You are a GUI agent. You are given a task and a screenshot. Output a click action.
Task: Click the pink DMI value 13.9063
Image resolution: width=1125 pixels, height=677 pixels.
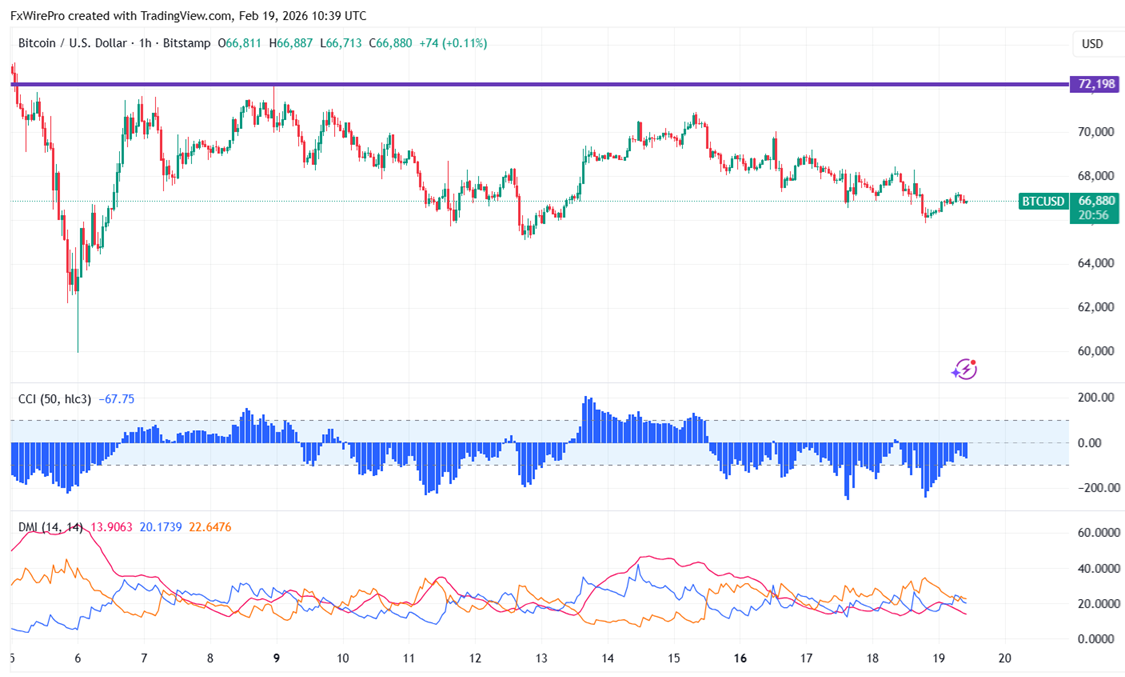[111, 527]
